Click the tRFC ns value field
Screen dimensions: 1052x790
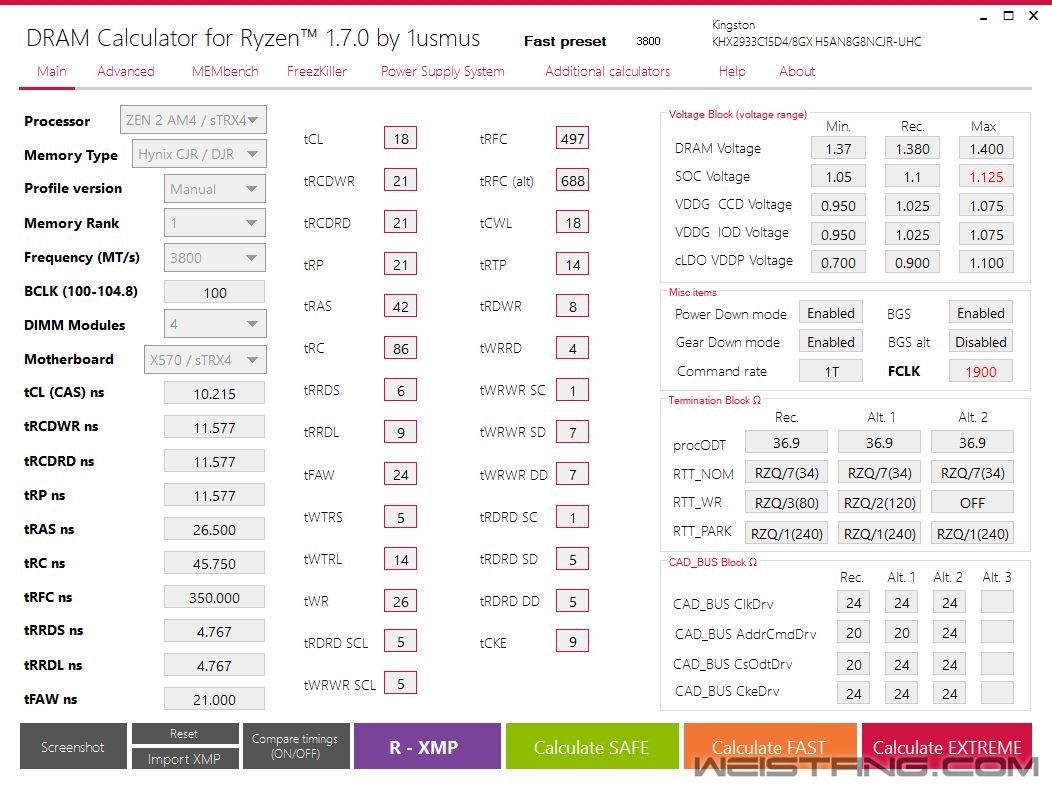pos(215,597)
